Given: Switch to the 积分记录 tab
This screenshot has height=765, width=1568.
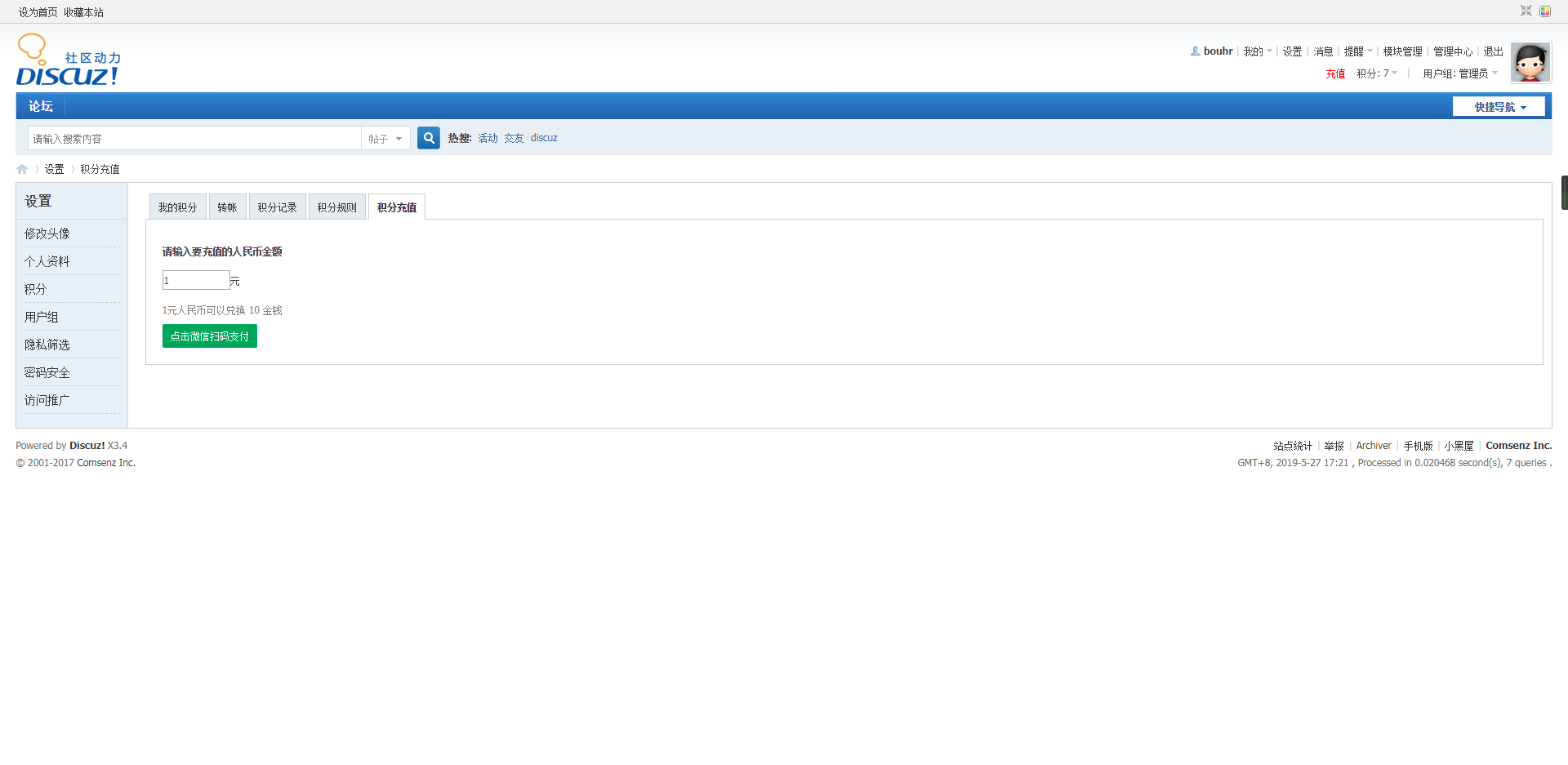Looking at the screenshot, I should click(277, 207).
